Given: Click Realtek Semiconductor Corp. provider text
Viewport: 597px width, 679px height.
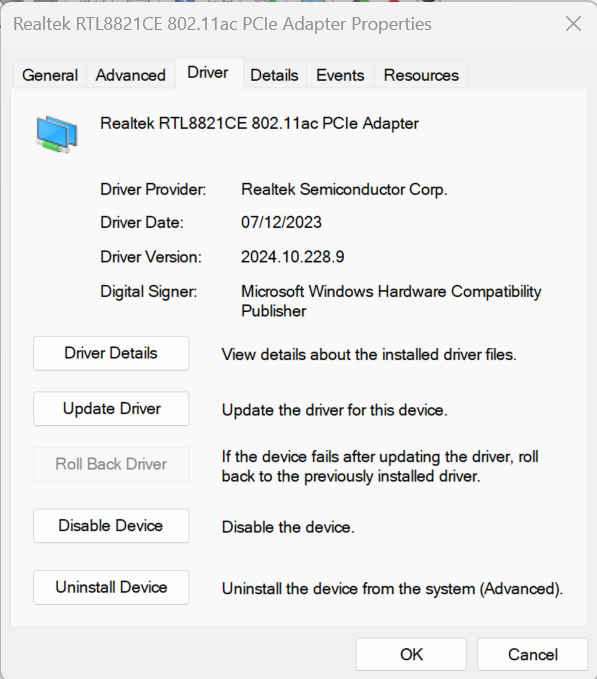Looking at the screenshot, I should 344,190.
